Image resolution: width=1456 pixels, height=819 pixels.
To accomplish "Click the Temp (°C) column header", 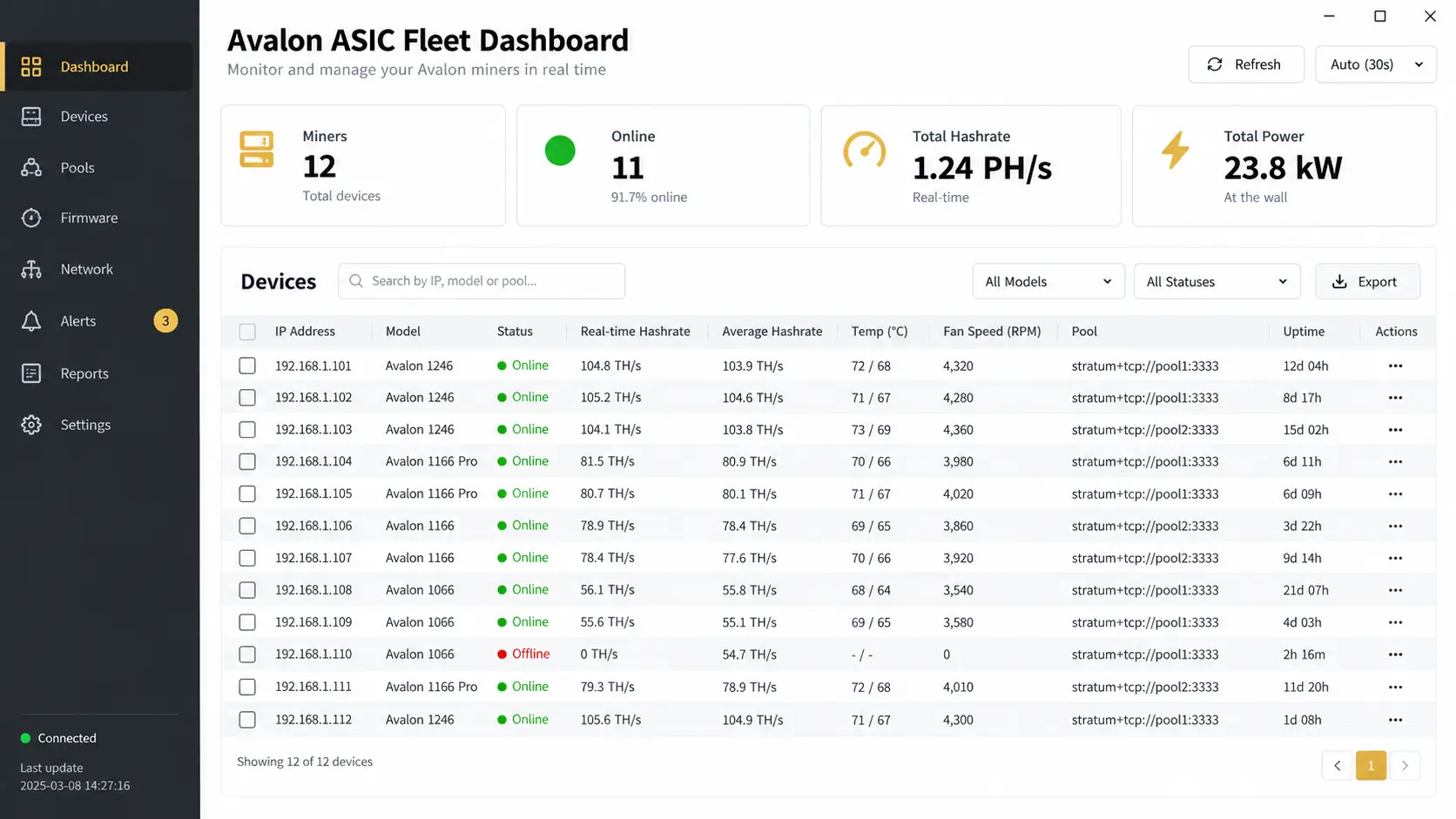I will pyautogui.click(x=880, y=332).
